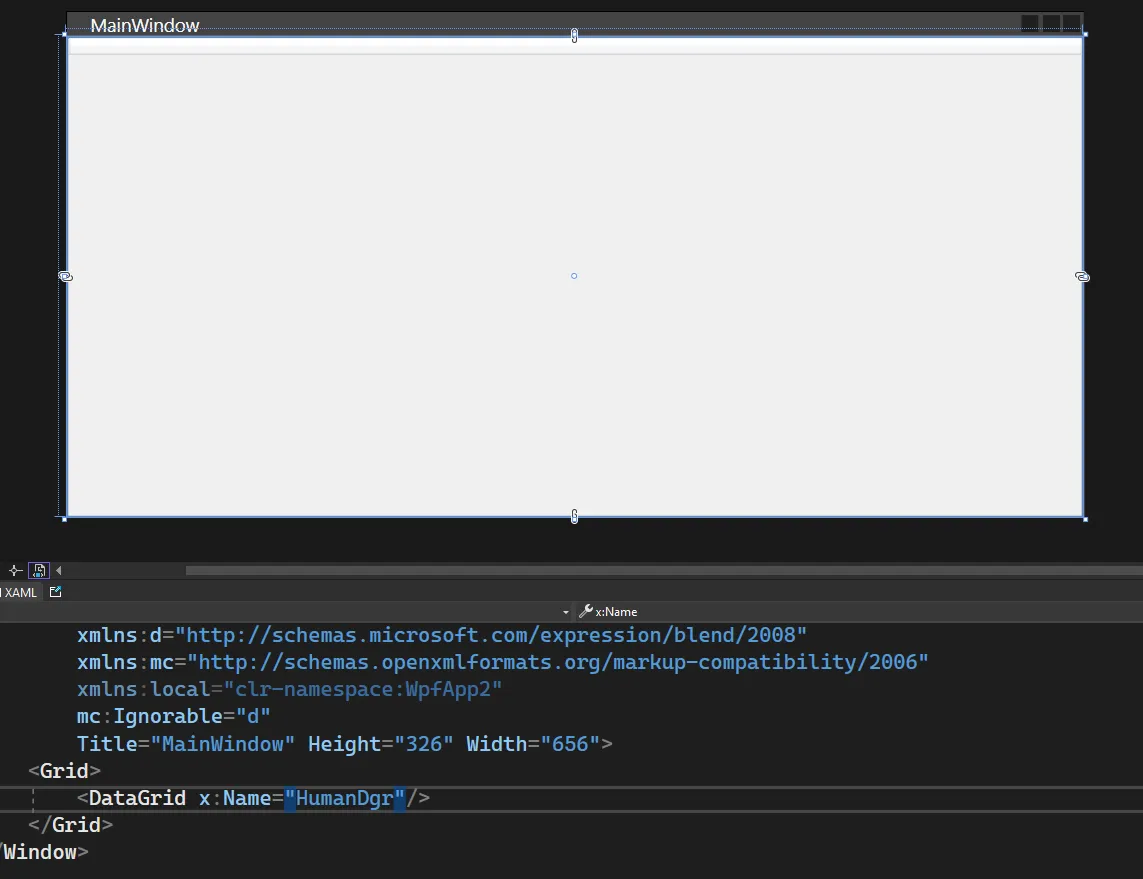
Task: Open the x:Name member selector
Action: coord(860,612)
